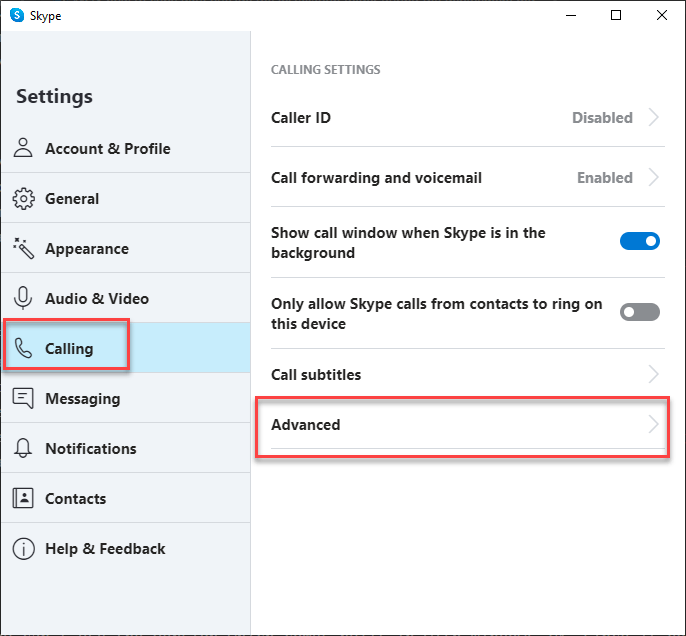Switch to the Messaging settings tab

coord(82,398)
